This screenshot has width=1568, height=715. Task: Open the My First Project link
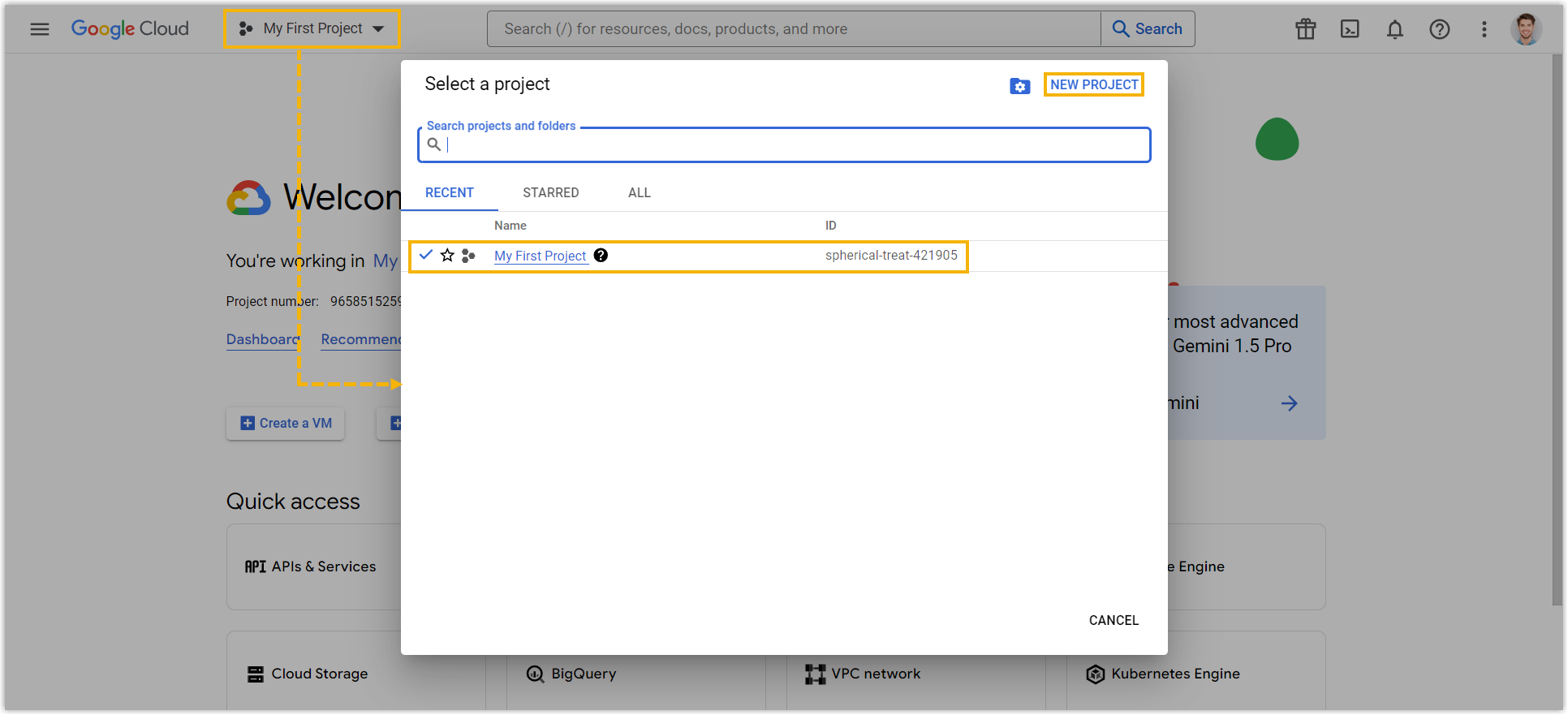coord(540,256)
